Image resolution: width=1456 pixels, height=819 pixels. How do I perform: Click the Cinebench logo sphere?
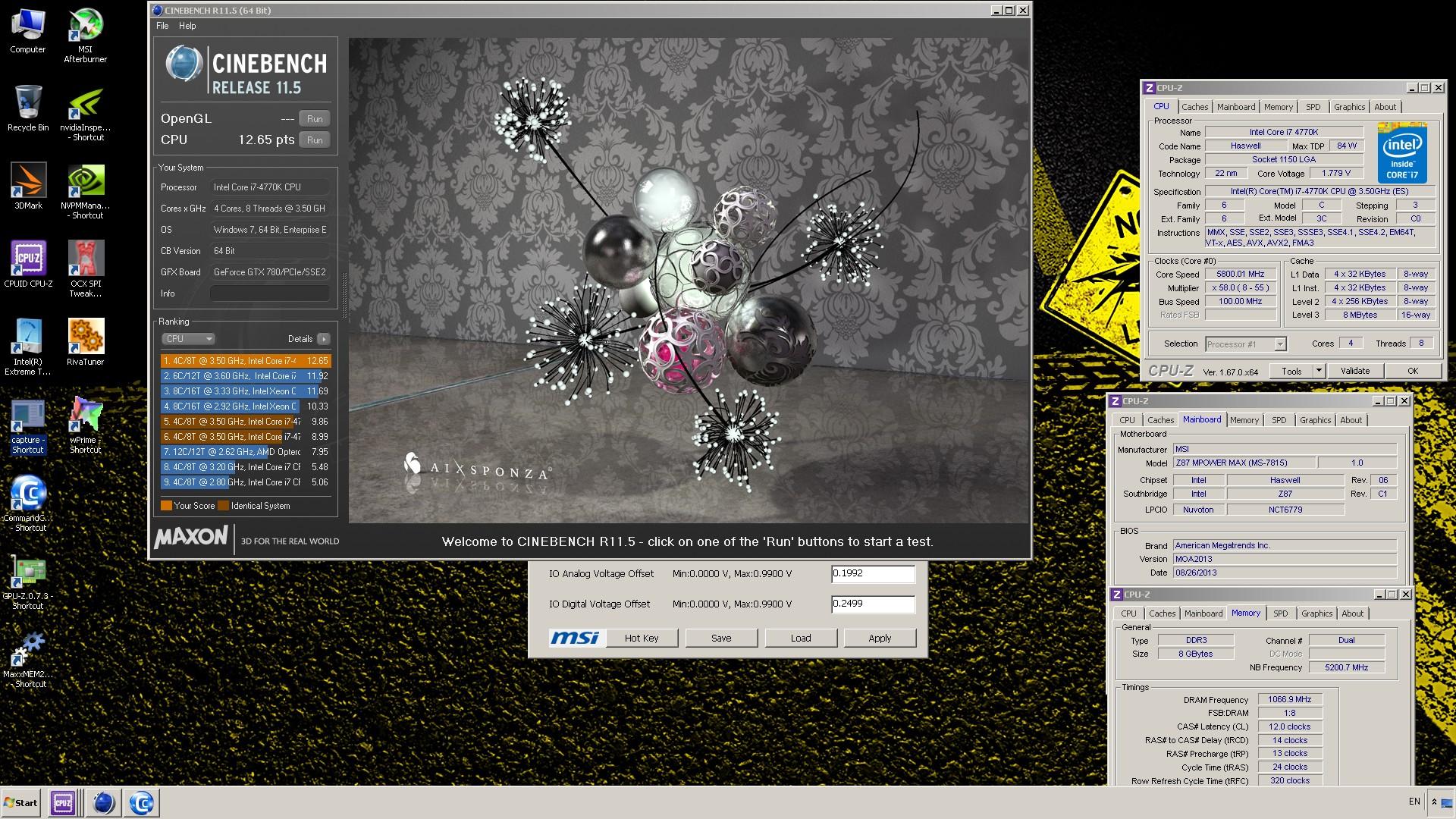pos(184,64)
